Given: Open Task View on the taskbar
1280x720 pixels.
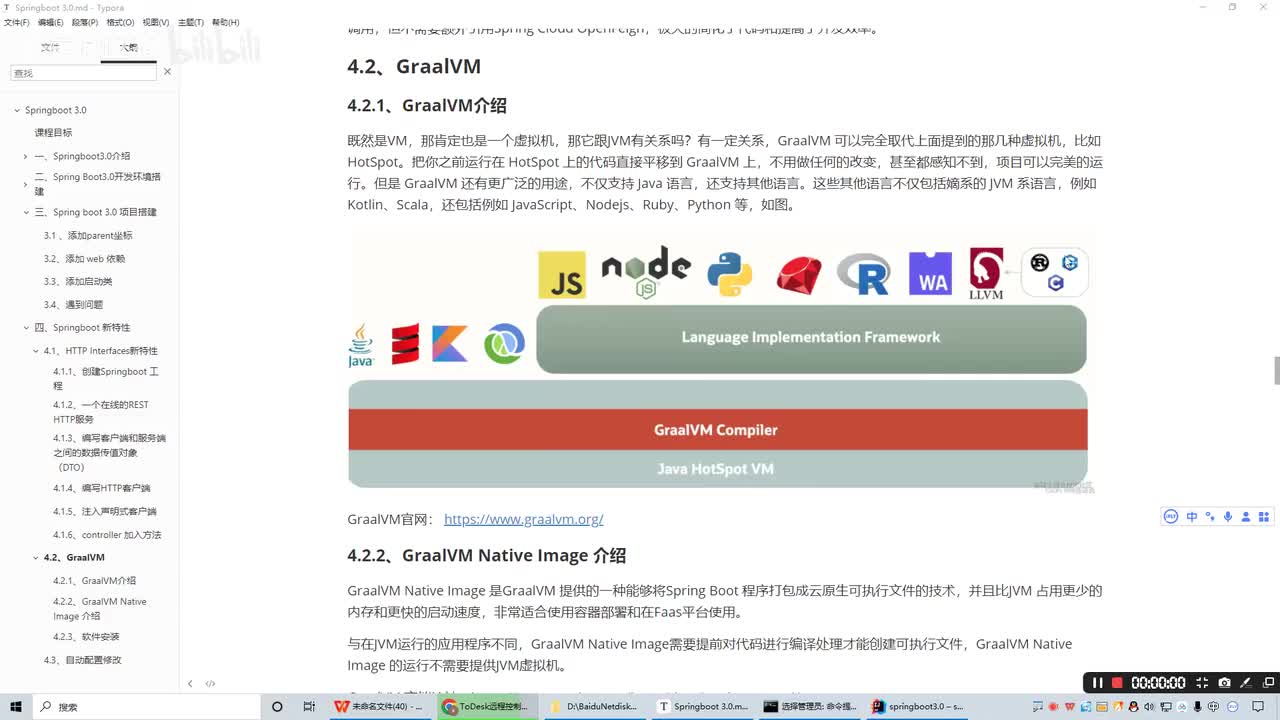Looking at the screenshot, I should click(x=309, y=706).
